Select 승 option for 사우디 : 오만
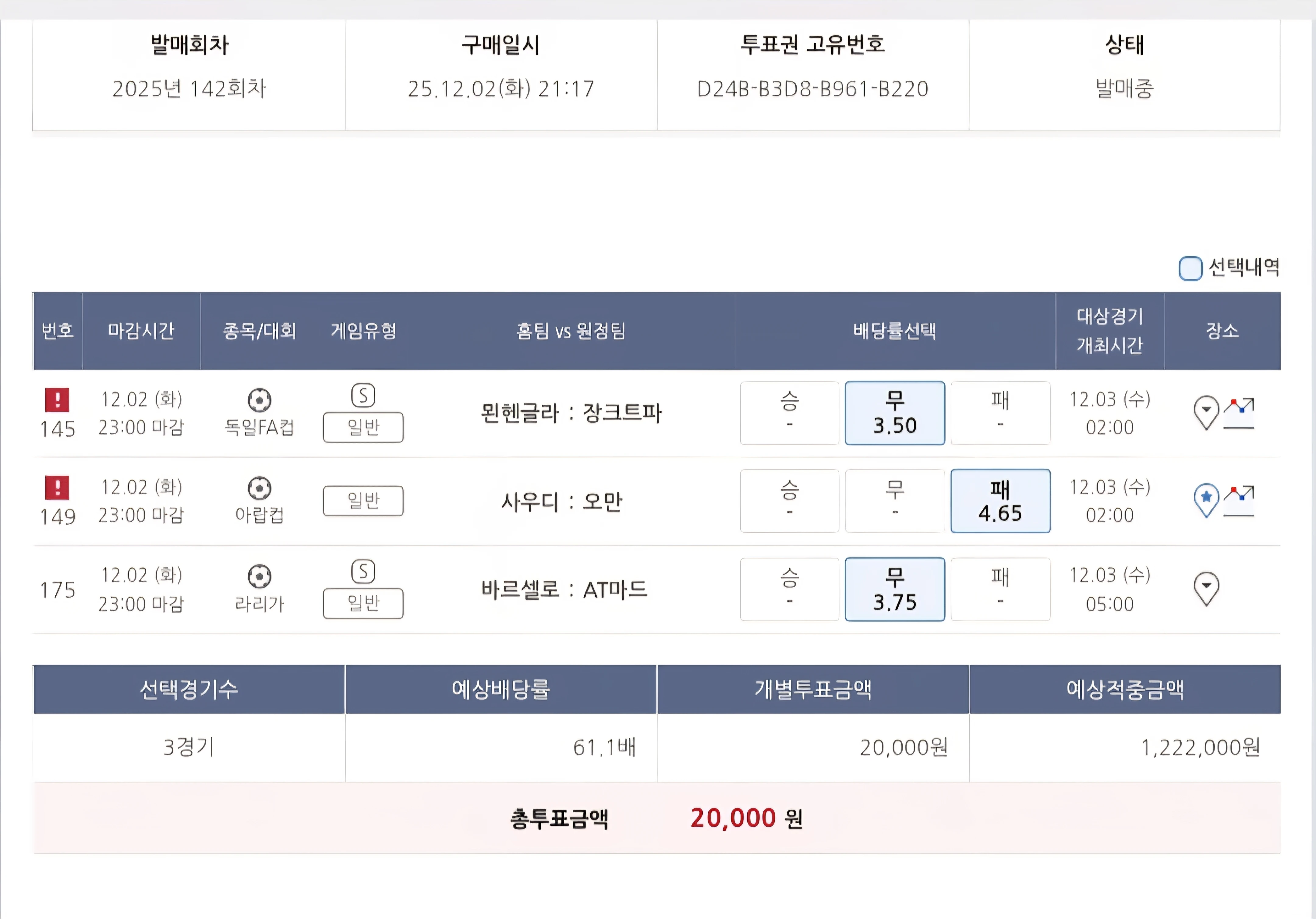 789,501
